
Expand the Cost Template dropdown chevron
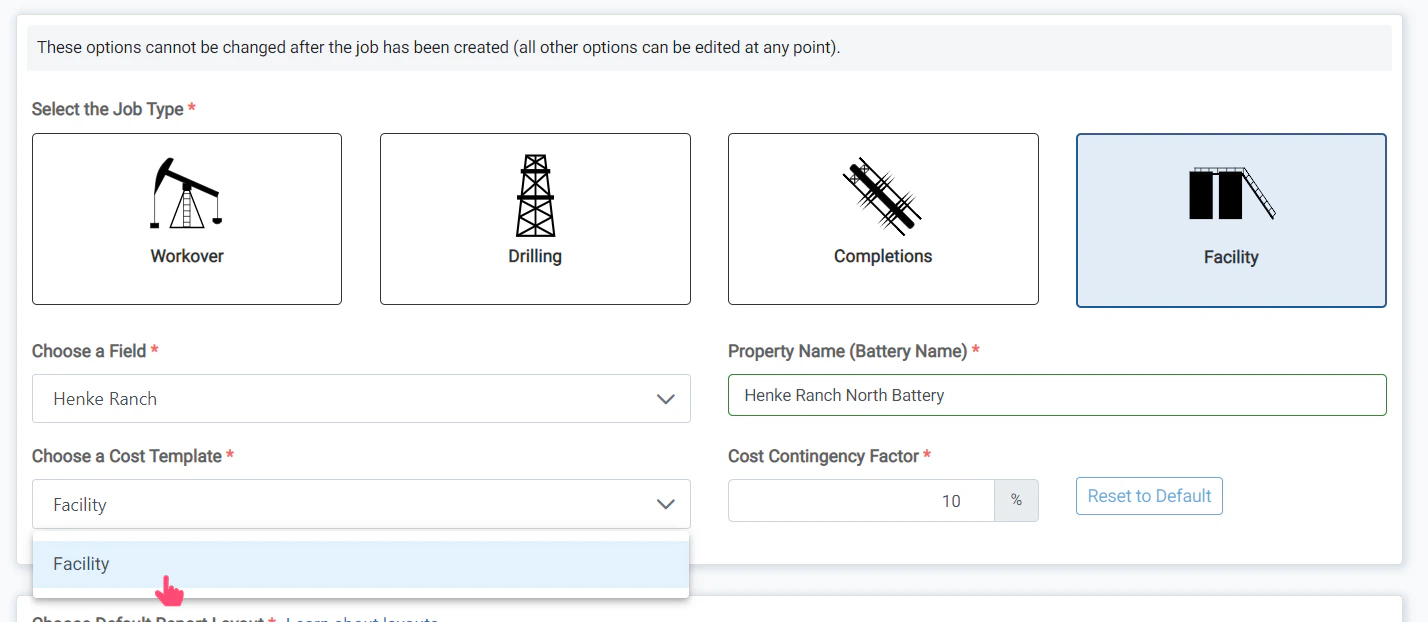click(x=665, y=505)
